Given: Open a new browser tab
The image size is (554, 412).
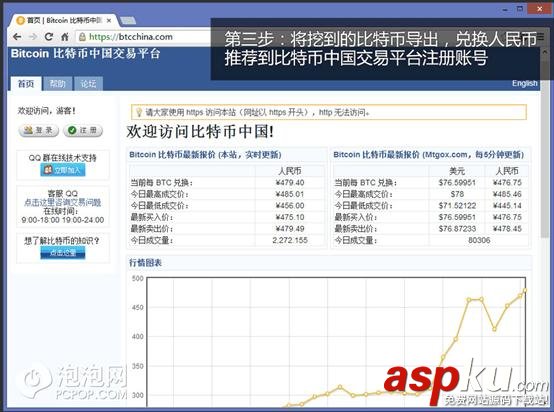Looking at the screenshot, I should click(x=128, y=20).
